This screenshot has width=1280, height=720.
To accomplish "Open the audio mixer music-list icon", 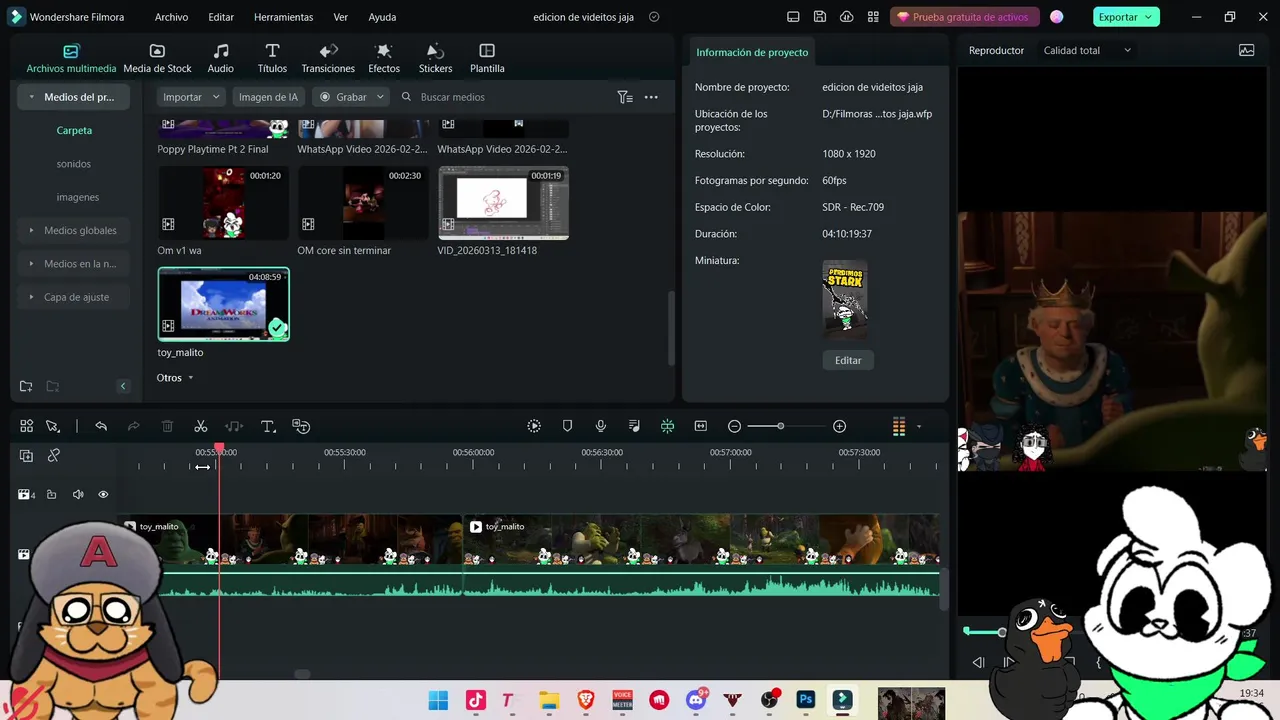I will pyautogui.click(x=634, y=426).
